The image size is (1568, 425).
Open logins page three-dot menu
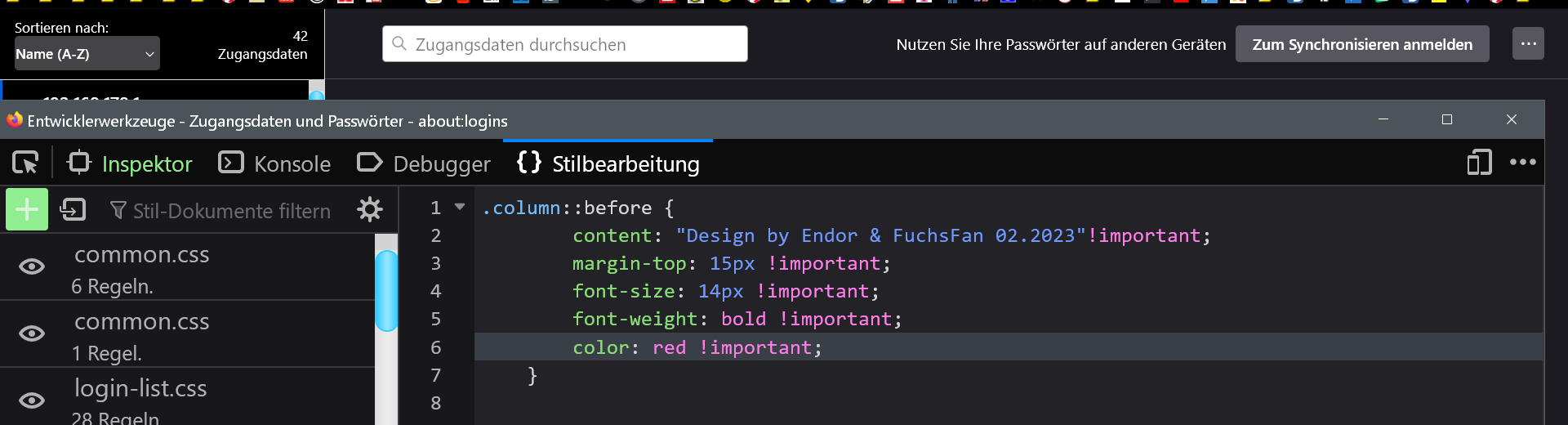tap(1528, 44)
